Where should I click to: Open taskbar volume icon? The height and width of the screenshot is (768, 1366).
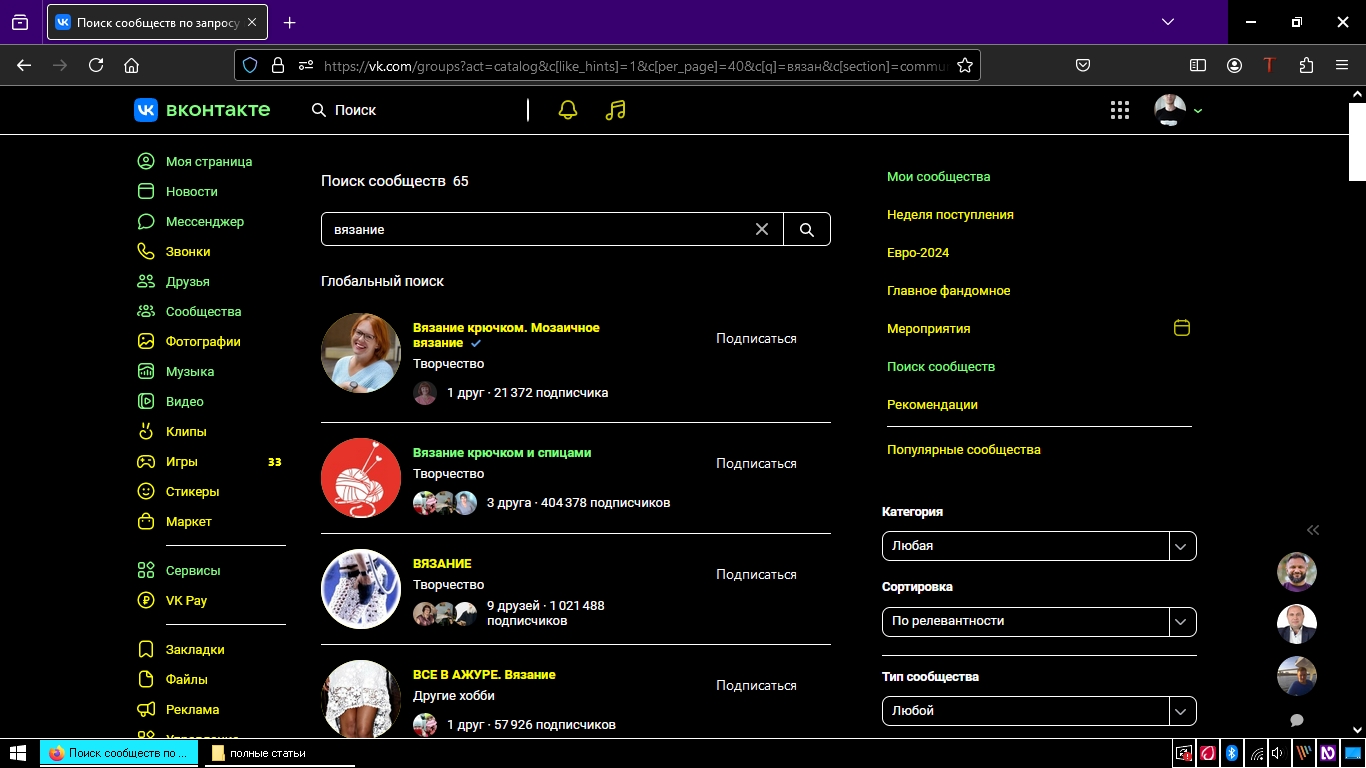1278,753
